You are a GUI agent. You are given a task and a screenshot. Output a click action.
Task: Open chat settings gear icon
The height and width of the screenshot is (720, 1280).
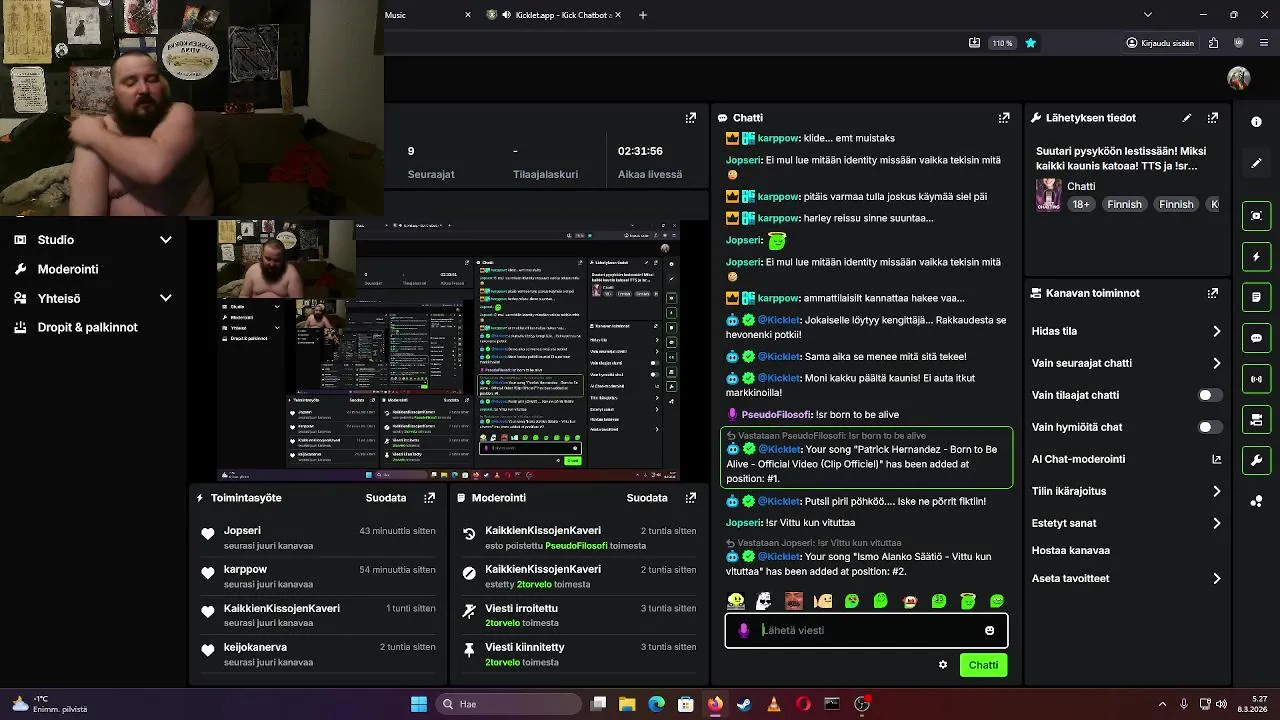tap(942, 664)
